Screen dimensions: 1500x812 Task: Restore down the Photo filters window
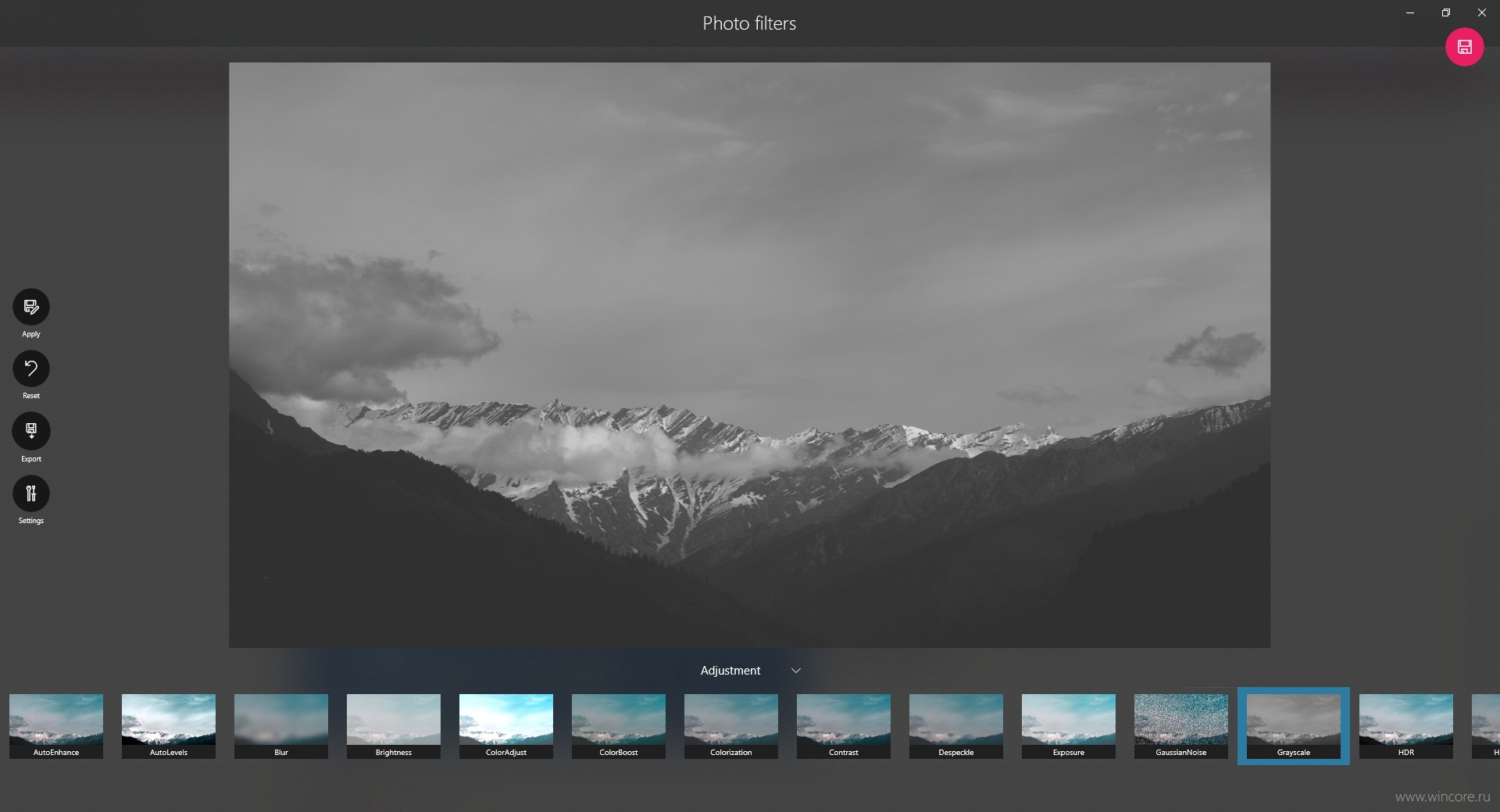(1446, 12)
